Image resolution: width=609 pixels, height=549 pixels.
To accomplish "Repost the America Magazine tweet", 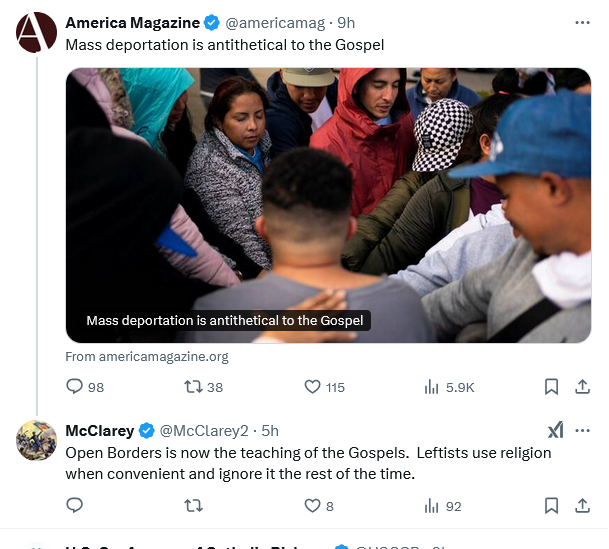I will click(204, 387).
